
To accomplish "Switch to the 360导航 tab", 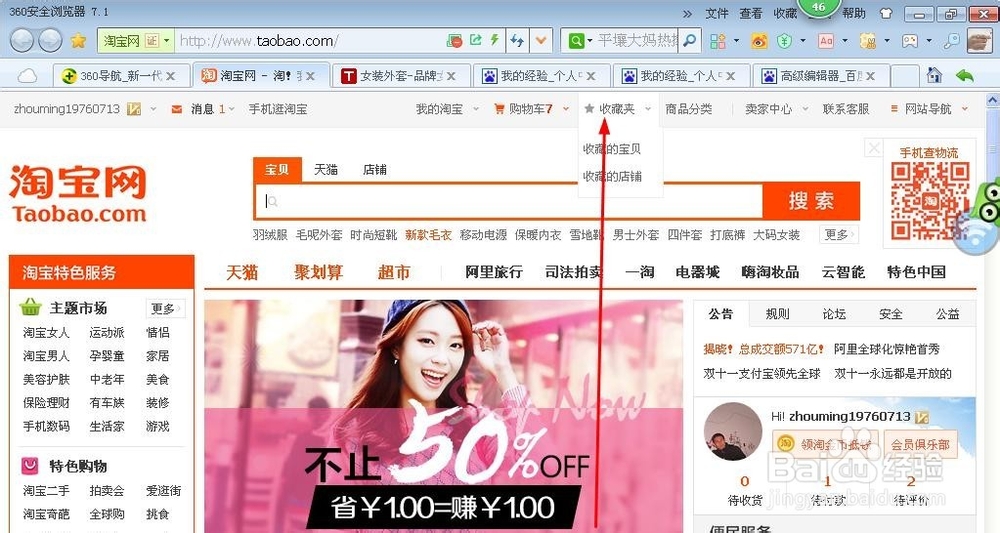I will tap(121, 76).
